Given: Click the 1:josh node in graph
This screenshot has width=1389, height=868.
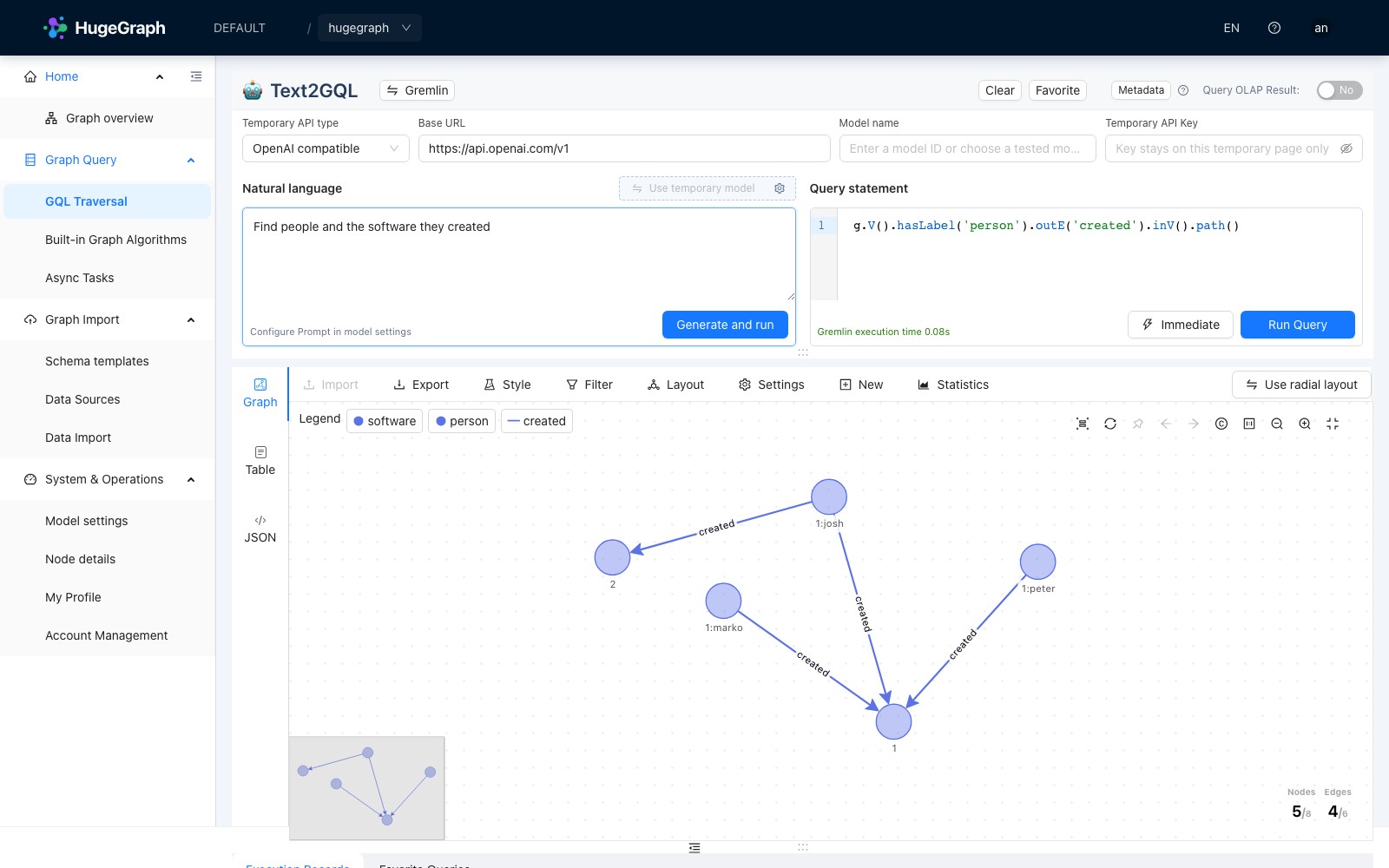Looking at the screenshot, I should [x=829, y=496].
